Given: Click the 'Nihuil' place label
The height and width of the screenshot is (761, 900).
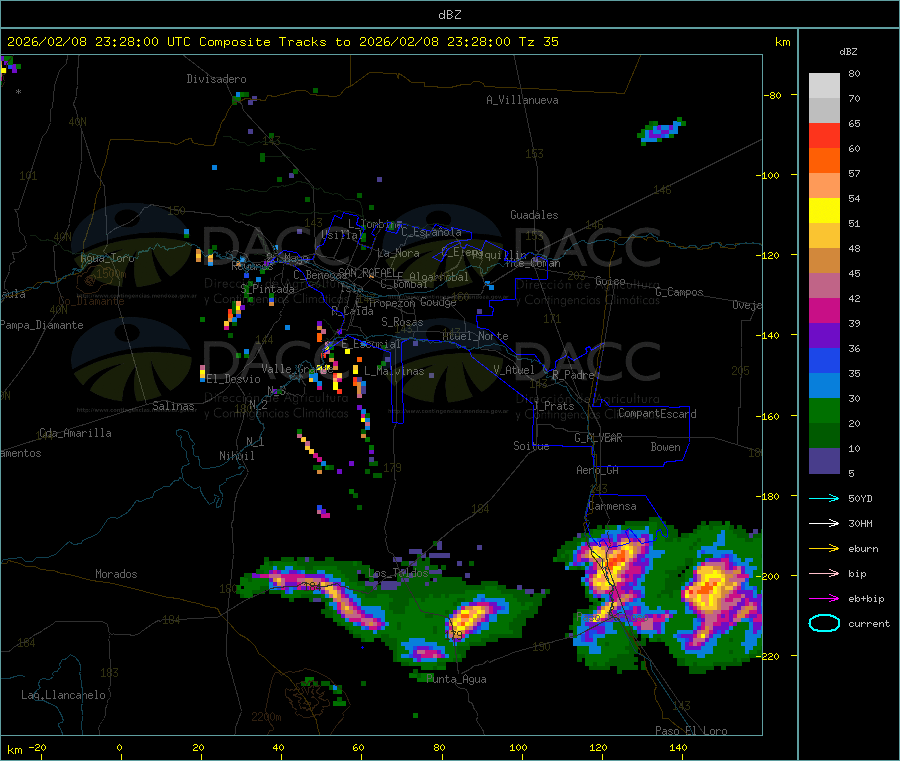Looking at the screenshot, I should (x=236, y=456).
